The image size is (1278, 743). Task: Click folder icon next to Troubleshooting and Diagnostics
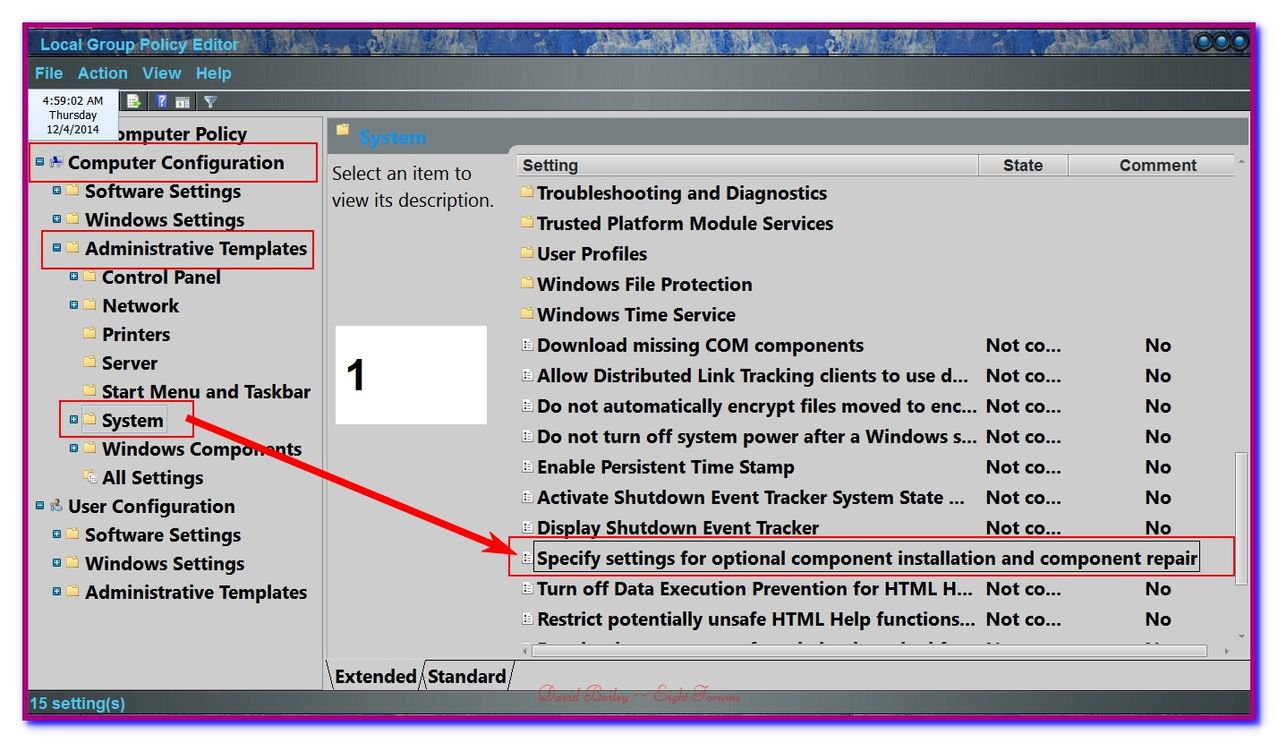click(527, 193)
